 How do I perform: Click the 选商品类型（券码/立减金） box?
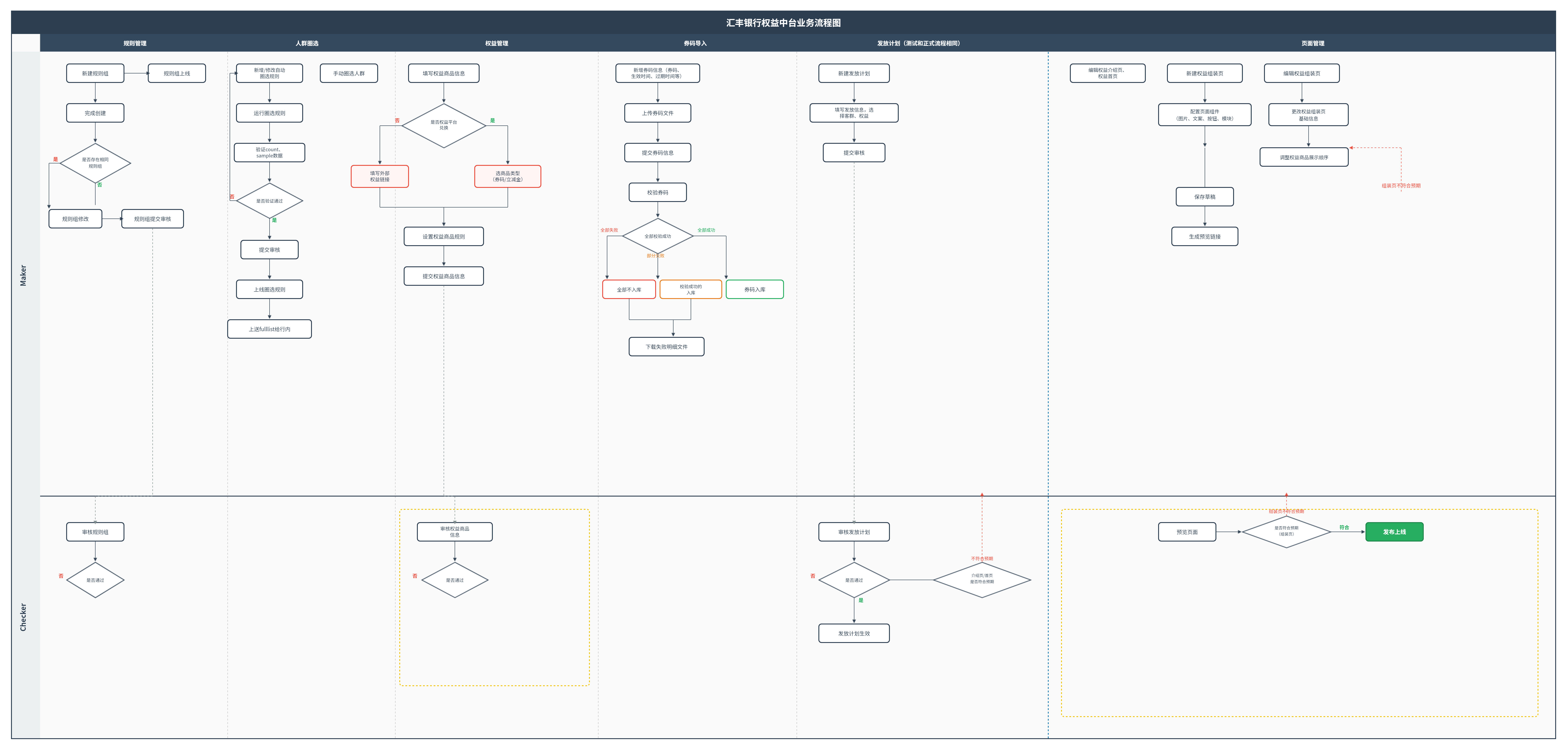pyautogui.click(x=508, y=176)
